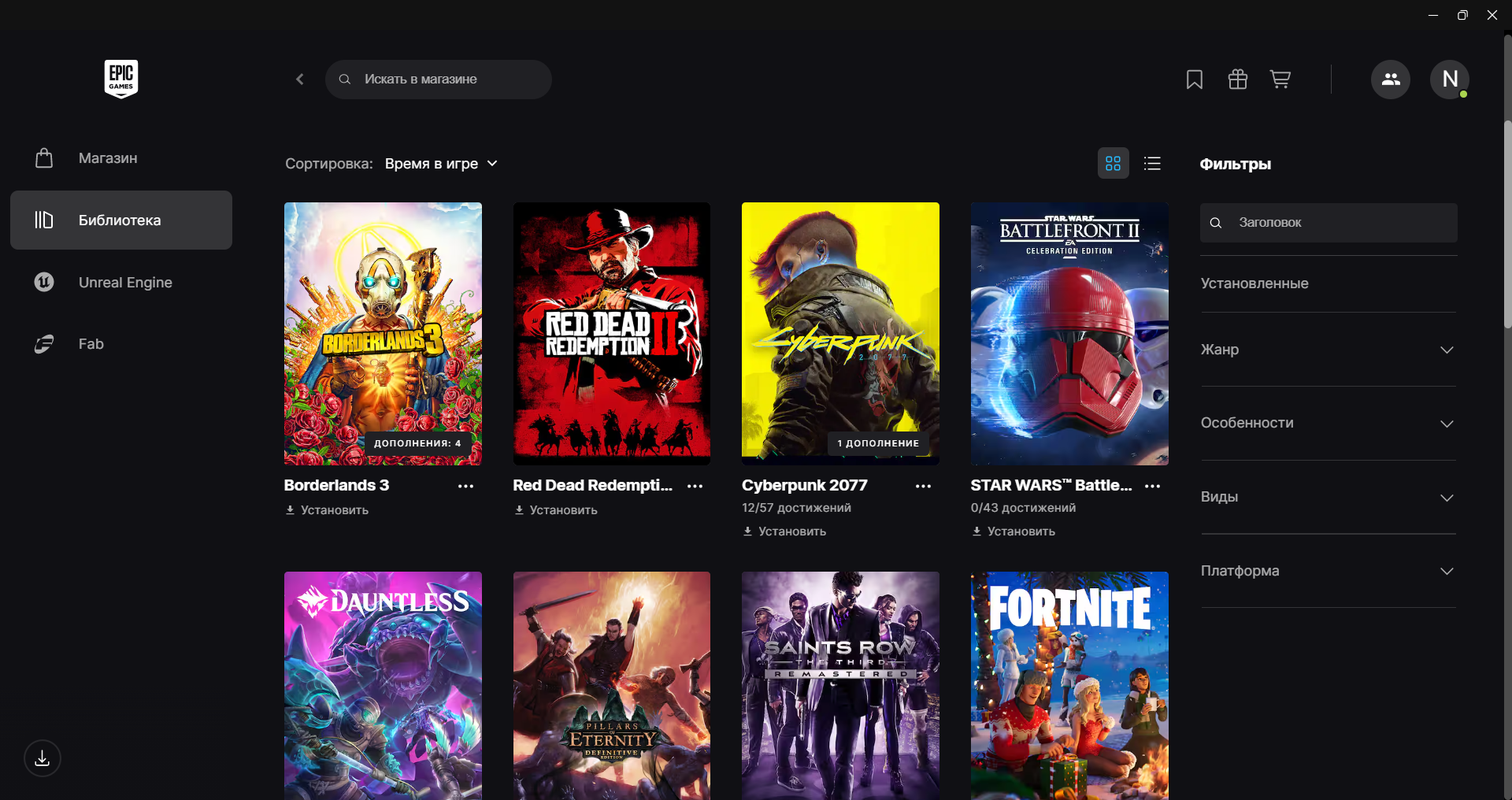Open the shopping cart

tap(1280, 79)
